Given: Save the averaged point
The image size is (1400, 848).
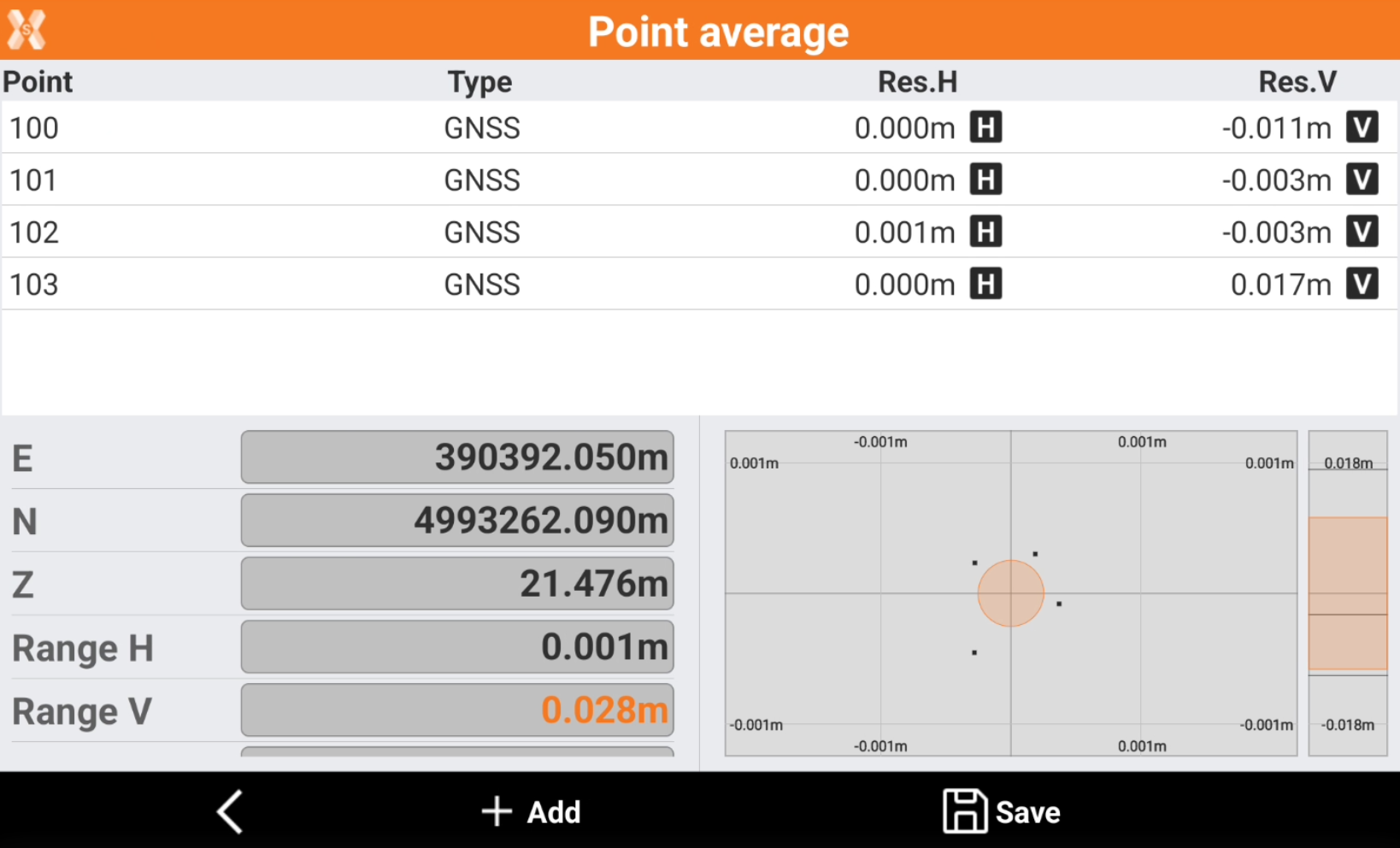Looking at the screenshot, I should click(1002, 811).
